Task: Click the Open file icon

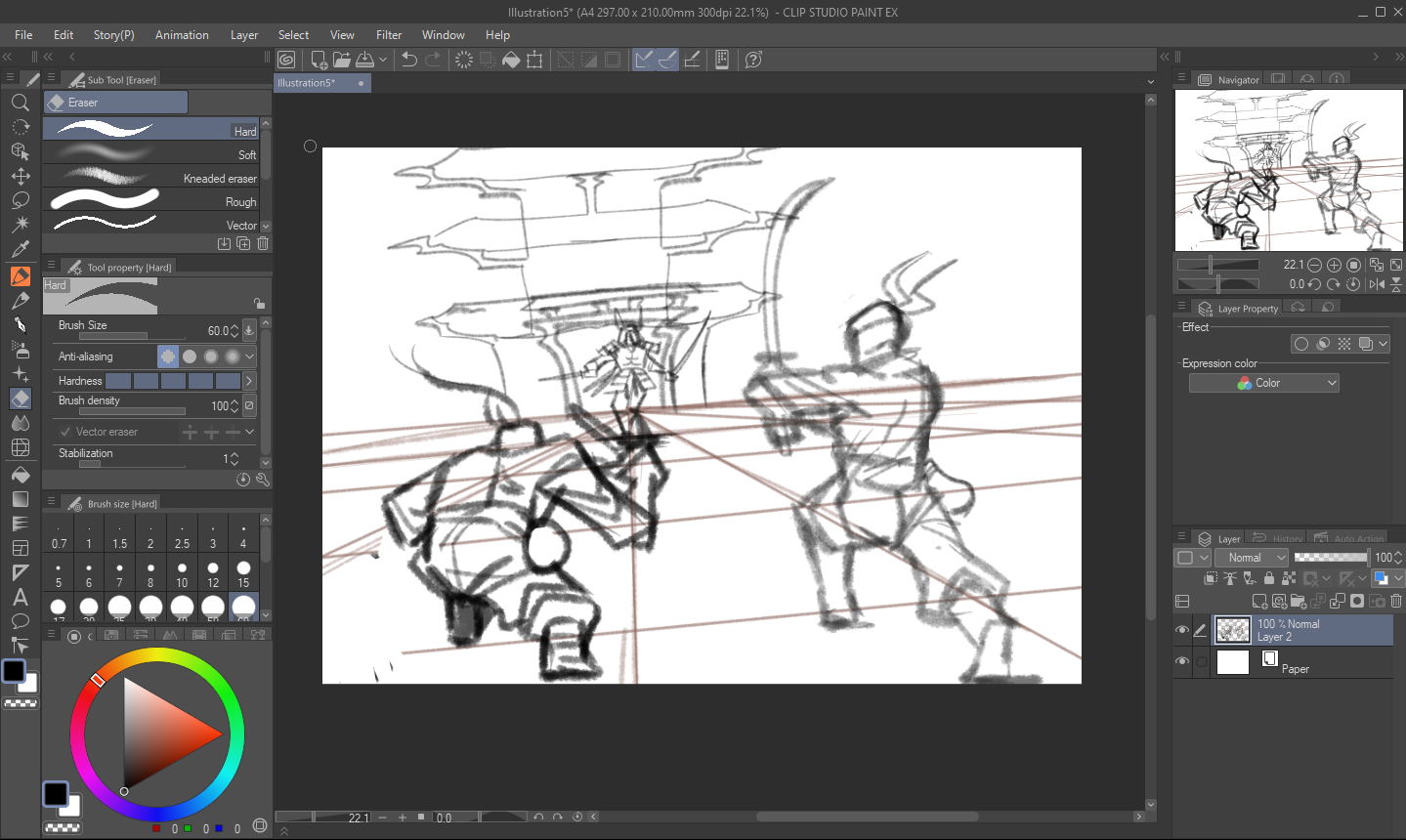Action: pyautogui.click(x=341, y=60)
